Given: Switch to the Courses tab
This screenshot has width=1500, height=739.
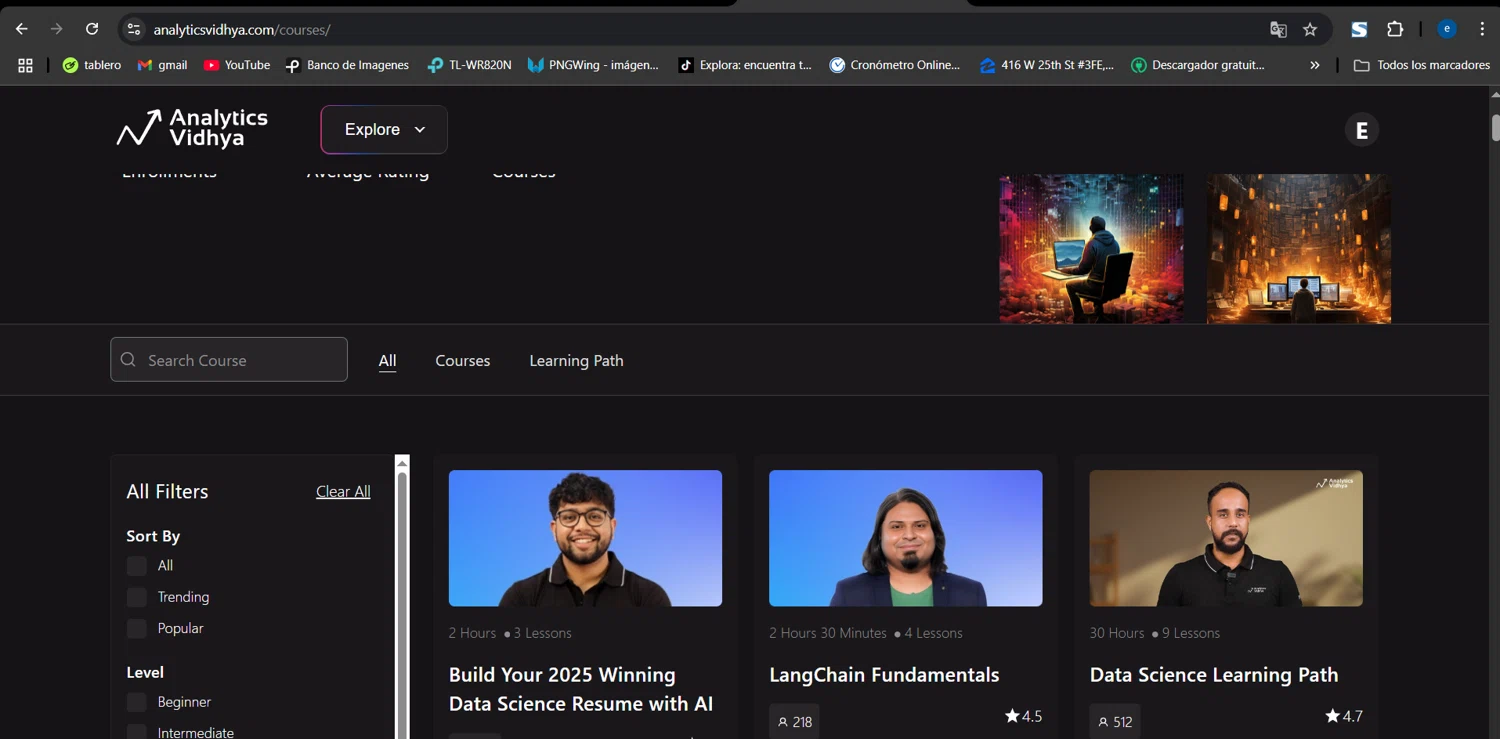Looking at the screenshot, I should 462,361.
